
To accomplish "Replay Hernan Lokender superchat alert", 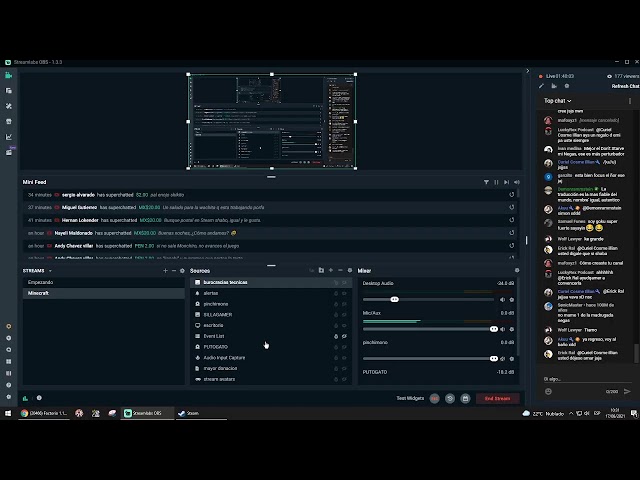I will [x=511, y=220].
